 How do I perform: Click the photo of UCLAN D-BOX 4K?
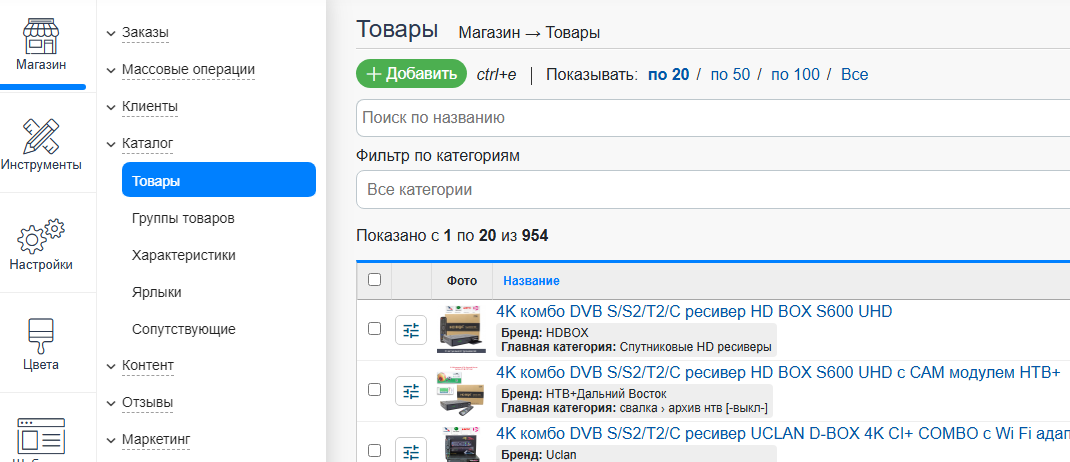coord(461,445)
